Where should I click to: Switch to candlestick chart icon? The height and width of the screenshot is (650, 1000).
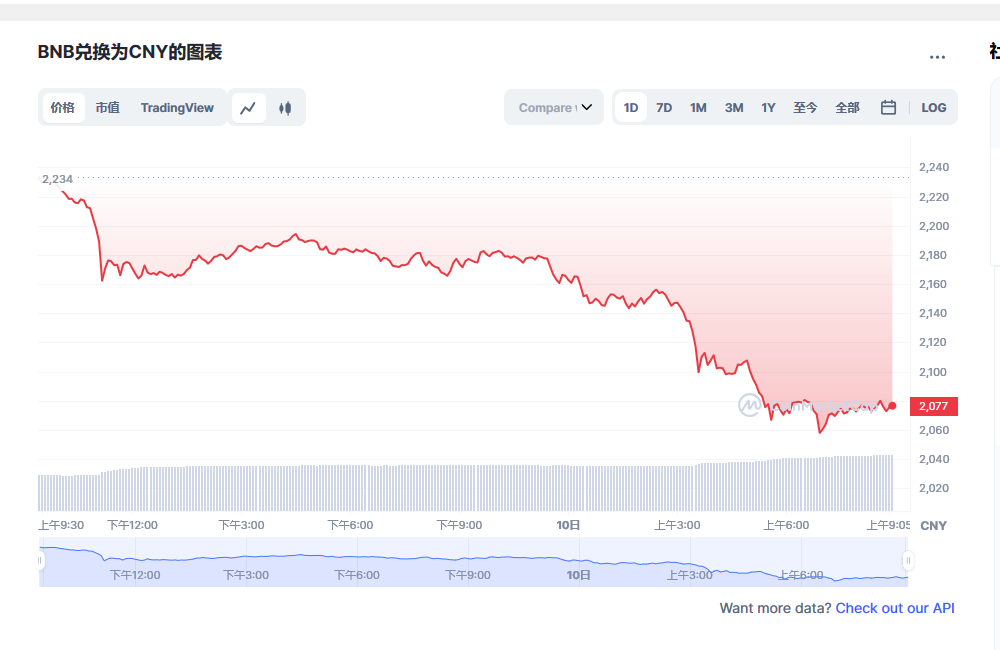[285, 108]
